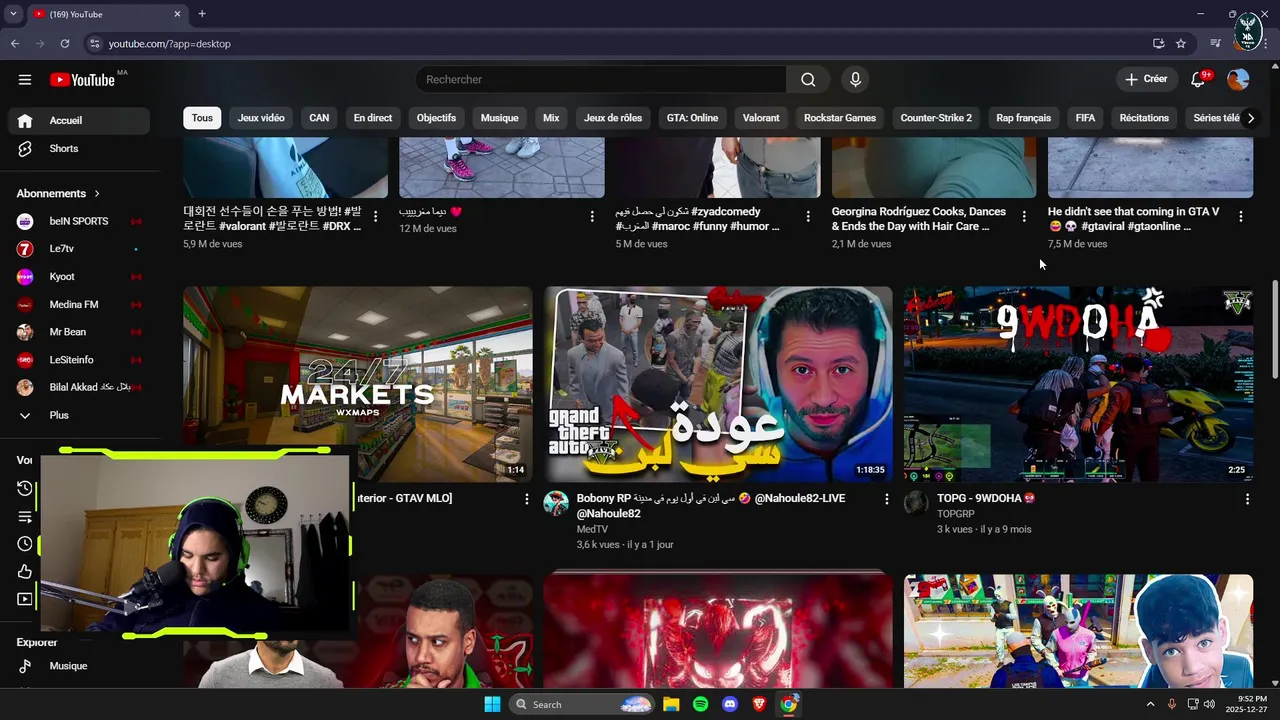Go to Accueil in sidebar
The height and width of the screenshot is (720, 1280).
point(80,120)
